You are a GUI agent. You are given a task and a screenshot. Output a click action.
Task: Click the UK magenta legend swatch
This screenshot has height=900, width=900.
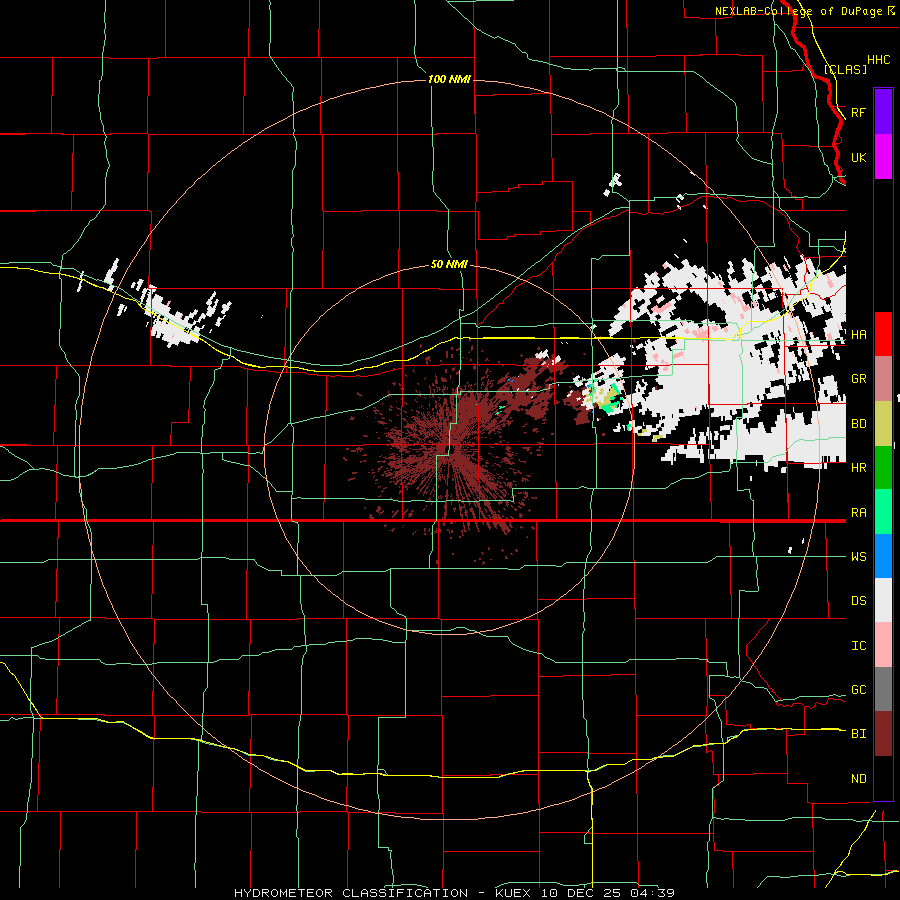click(883, 157)
